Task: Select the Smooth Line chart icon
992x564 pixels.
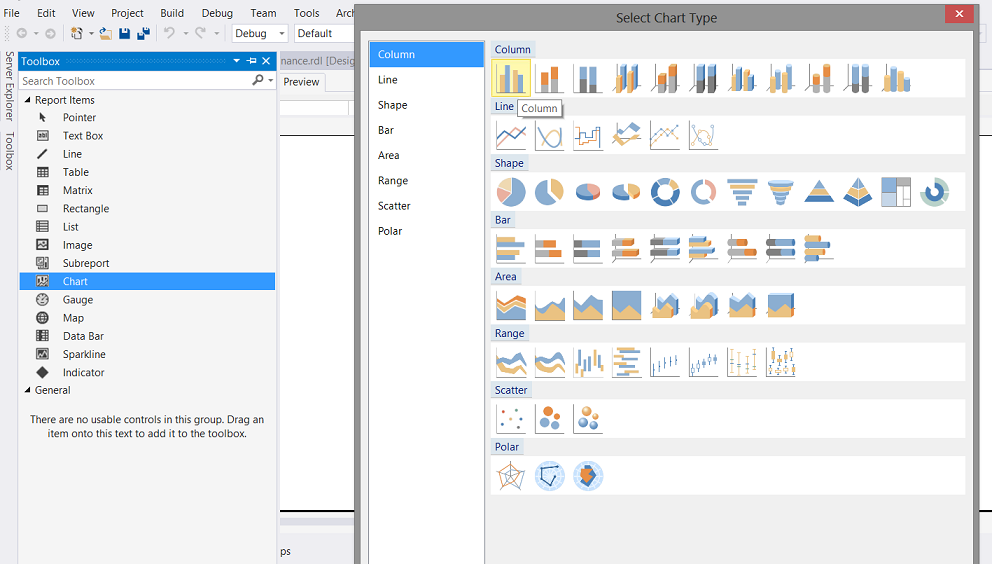Action: tap(549, 135)
